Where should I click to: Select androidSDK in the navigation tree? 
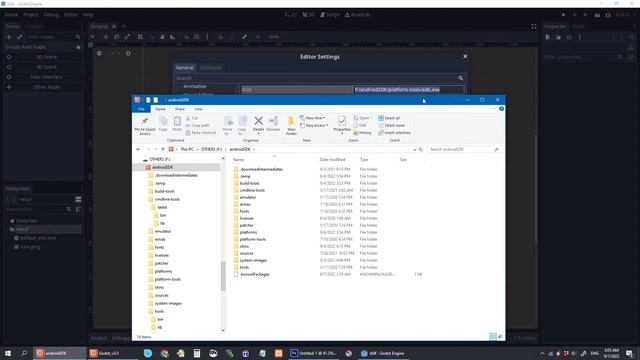click(162, 167)
